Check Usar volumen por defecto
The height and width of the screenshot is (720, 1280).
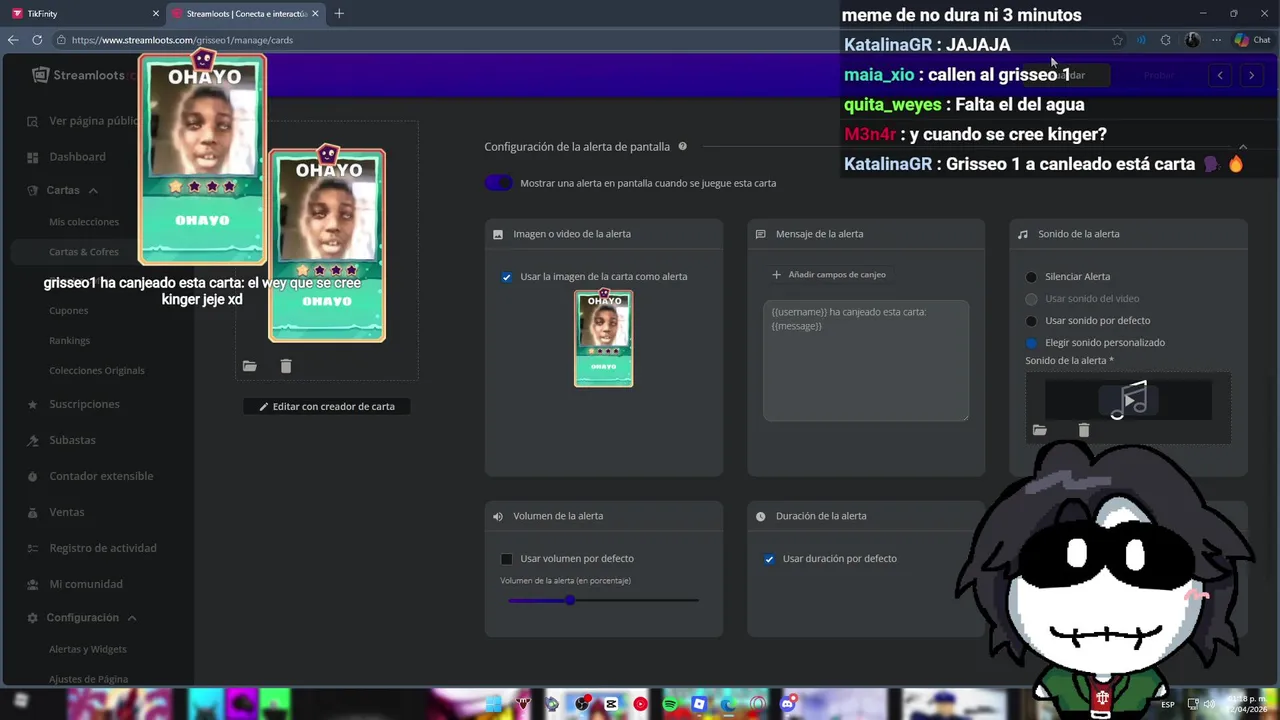click(x=507, y=559)
